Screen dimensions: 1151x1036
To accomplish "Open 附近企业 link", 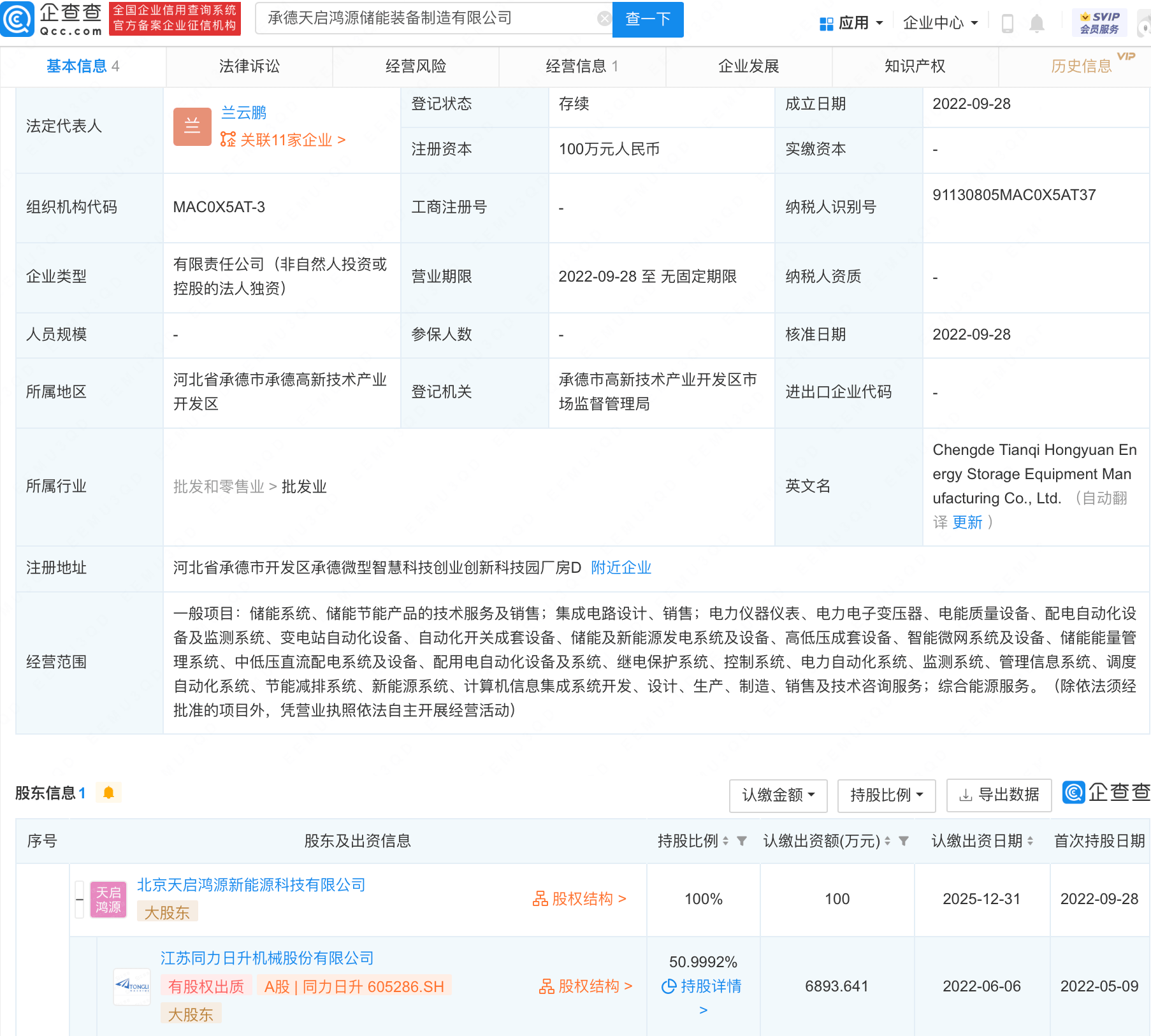I will point(621,568).
